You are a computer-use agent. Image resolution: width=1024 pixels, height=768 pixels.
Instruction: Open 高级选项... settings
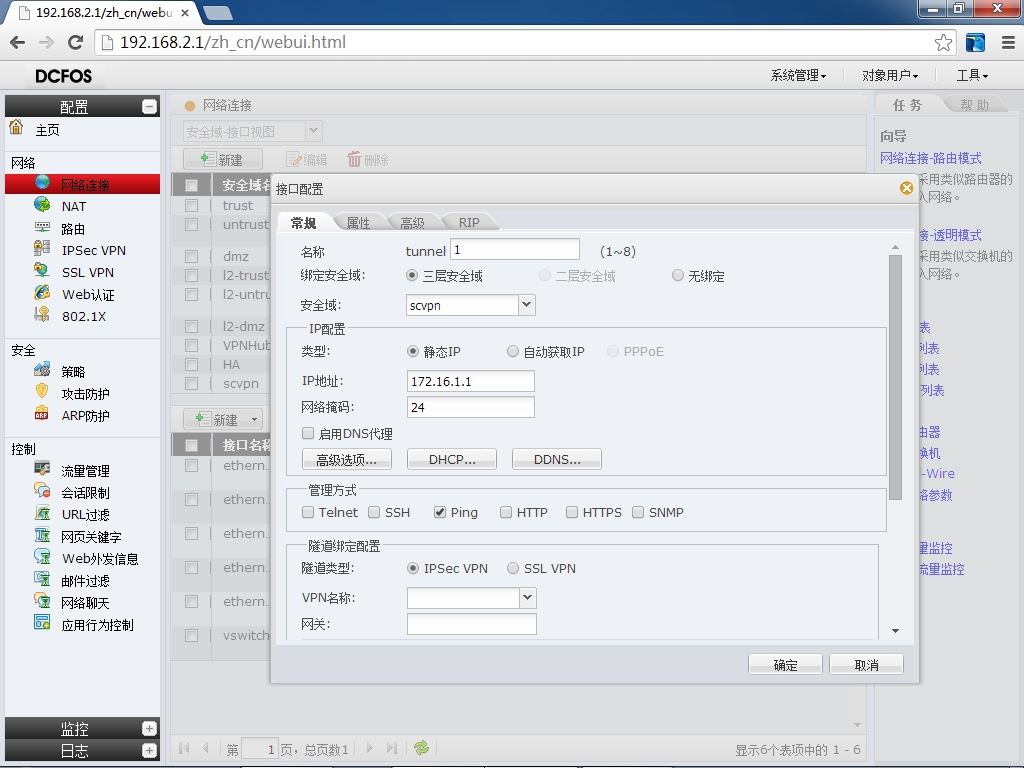pos(347,460)
